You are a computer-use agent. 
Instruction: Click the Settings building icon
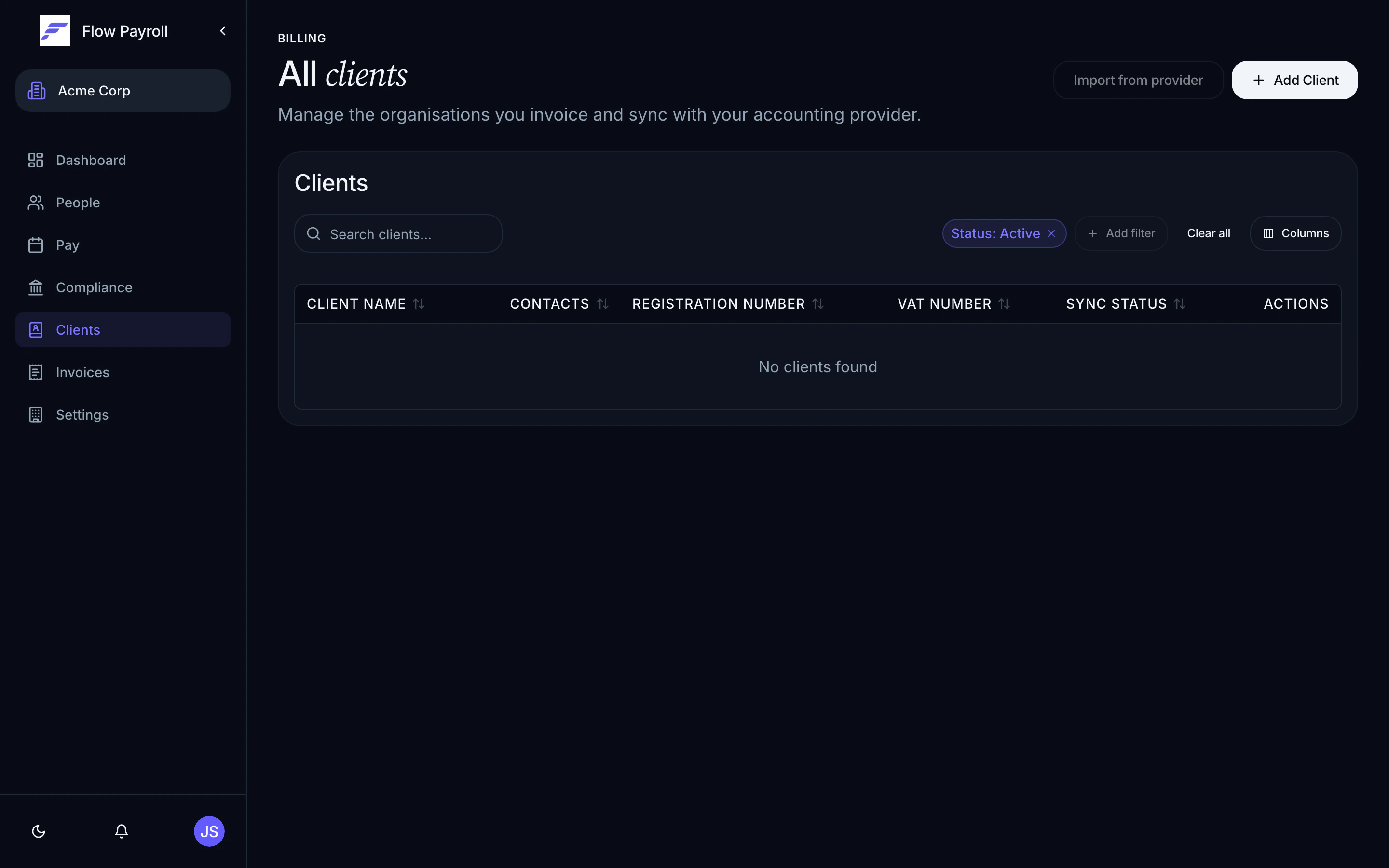pos(36,415)
